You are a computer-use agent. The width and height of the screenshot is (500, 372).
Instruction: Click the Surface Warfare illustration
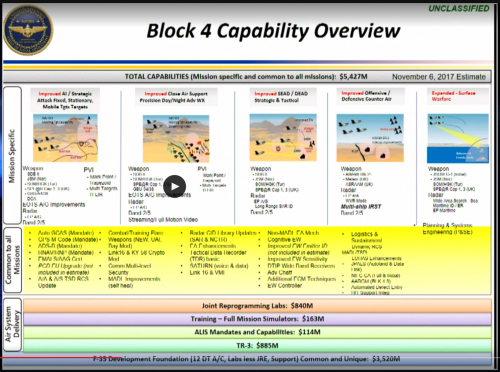[458, 138]
